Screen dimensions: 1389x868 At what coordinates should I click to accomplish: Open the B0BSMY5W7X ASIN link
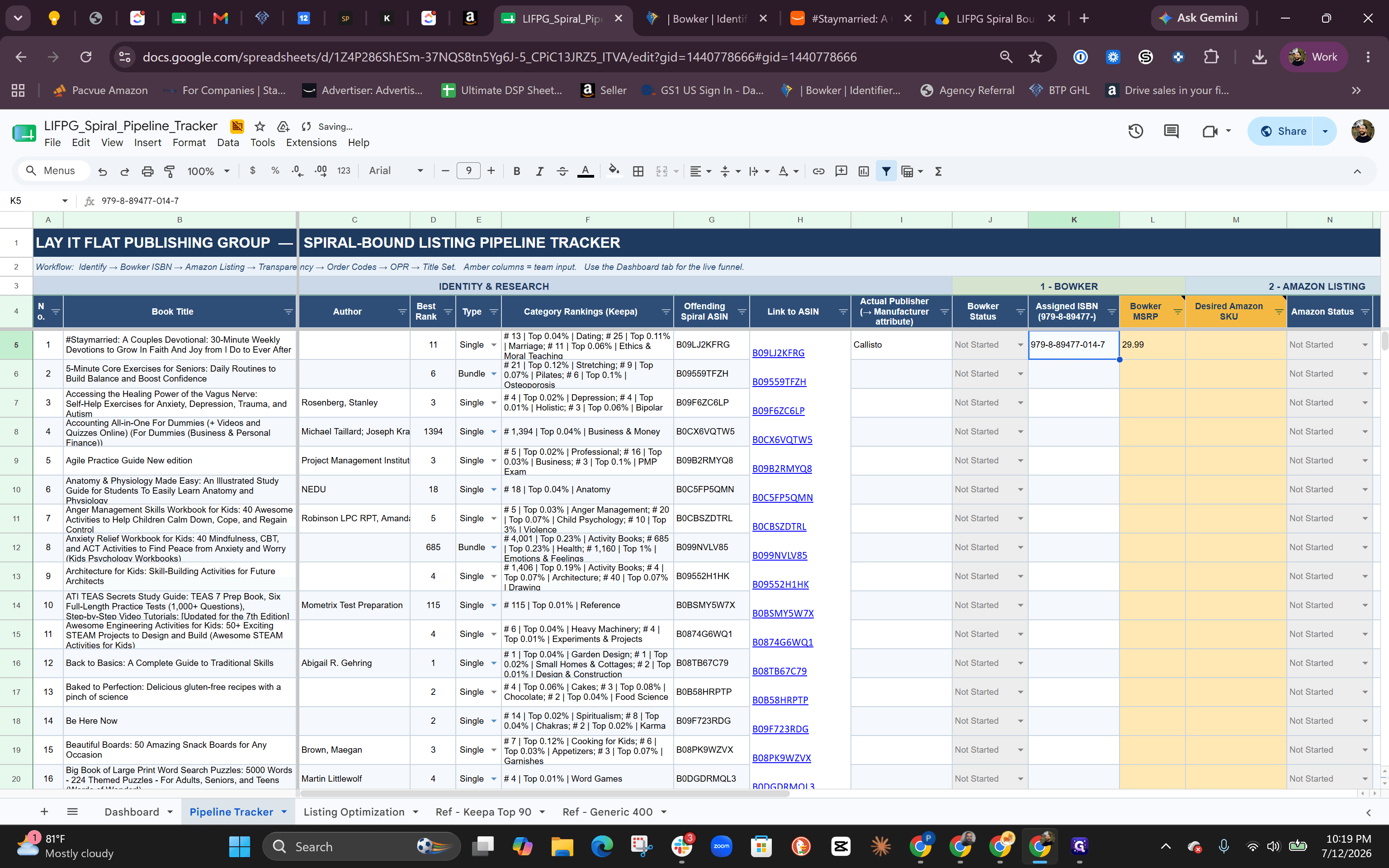[783, 613]
